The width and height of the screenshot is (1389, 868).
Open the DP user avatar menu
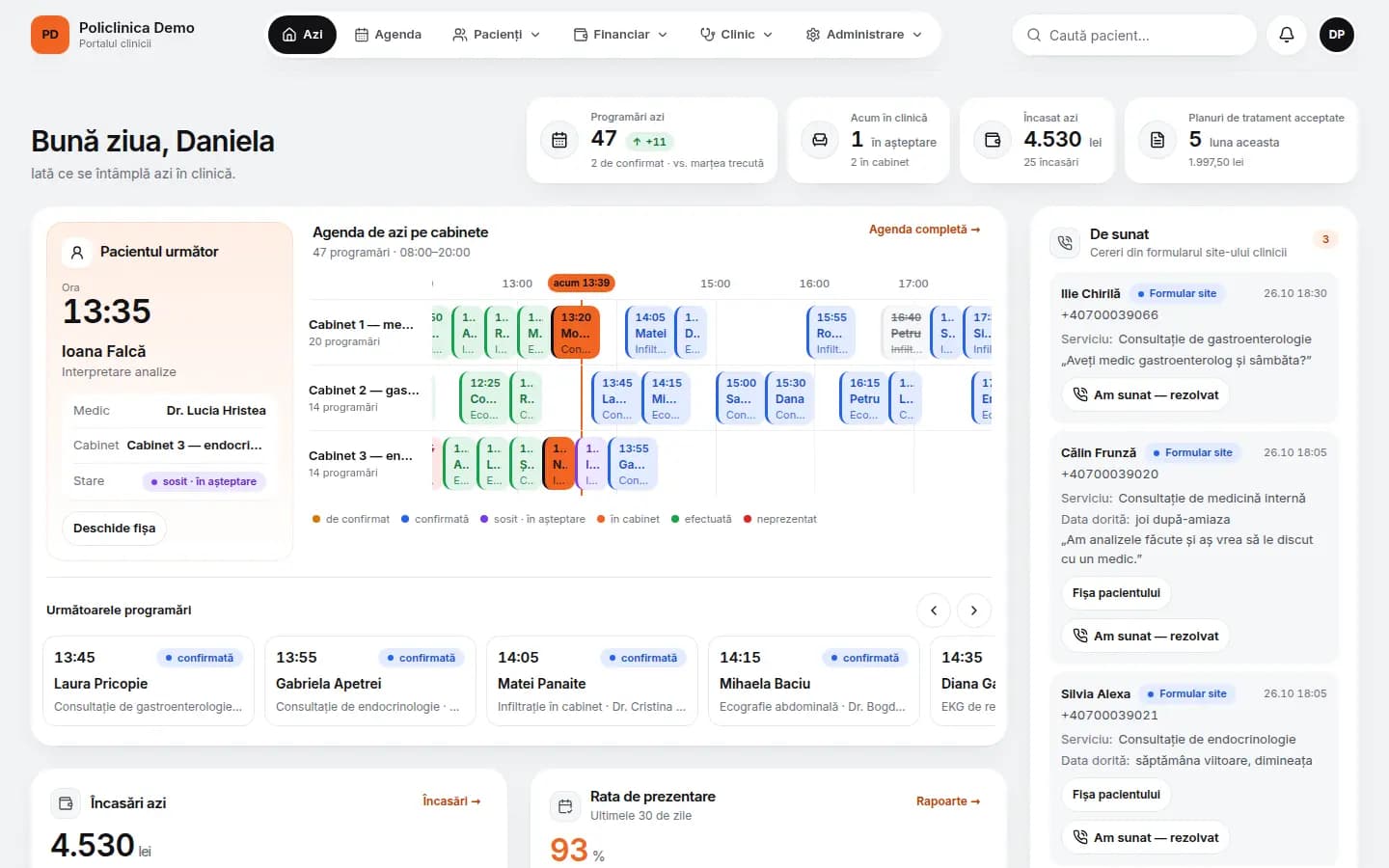pos(1337,35)
